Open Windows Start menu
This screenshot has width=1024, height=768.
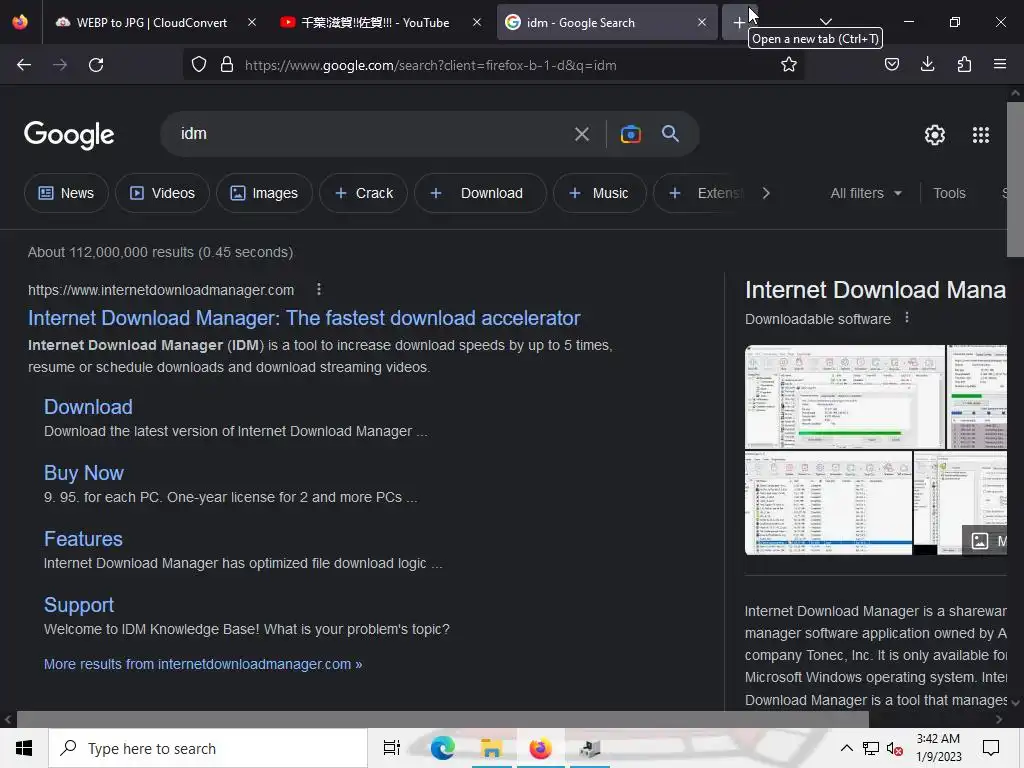[24, 748]
